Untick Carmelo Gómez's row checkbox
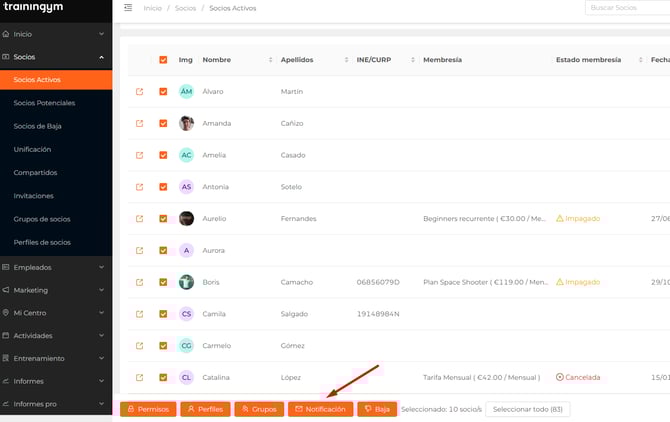 point(163,346)
